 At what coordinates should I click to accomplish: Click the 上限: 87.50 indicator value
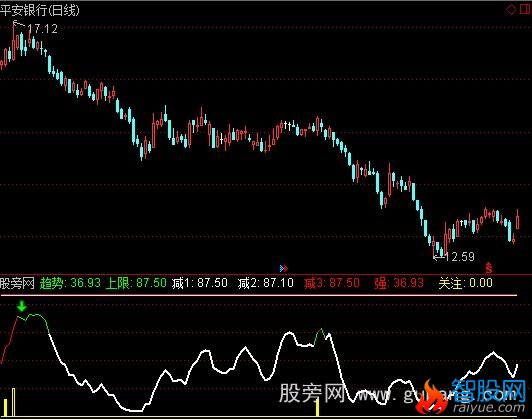coord(136,283)
